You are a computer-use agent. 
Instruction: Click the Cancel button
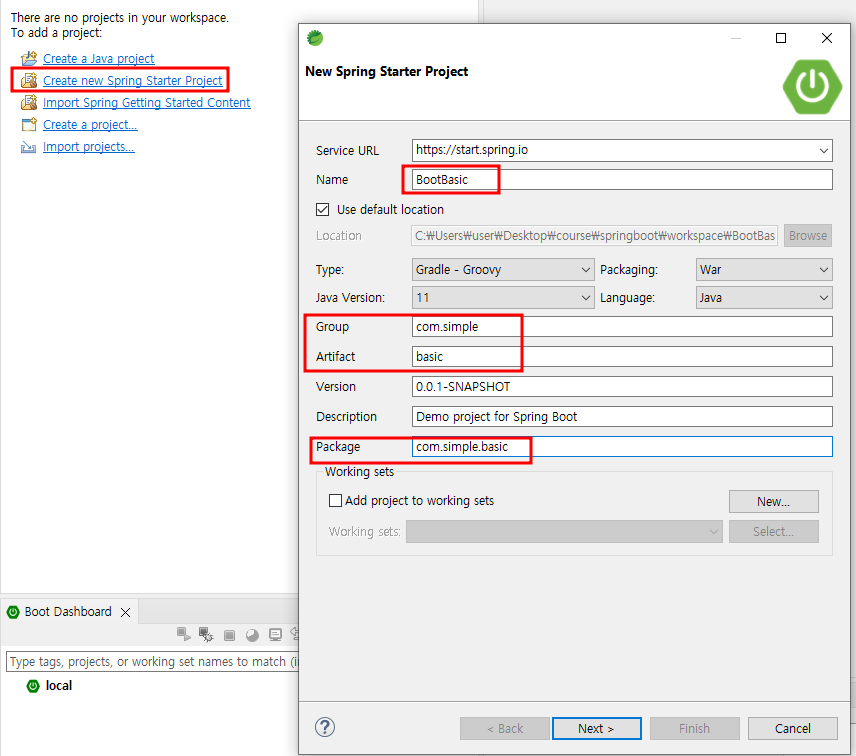coord(793,729)
